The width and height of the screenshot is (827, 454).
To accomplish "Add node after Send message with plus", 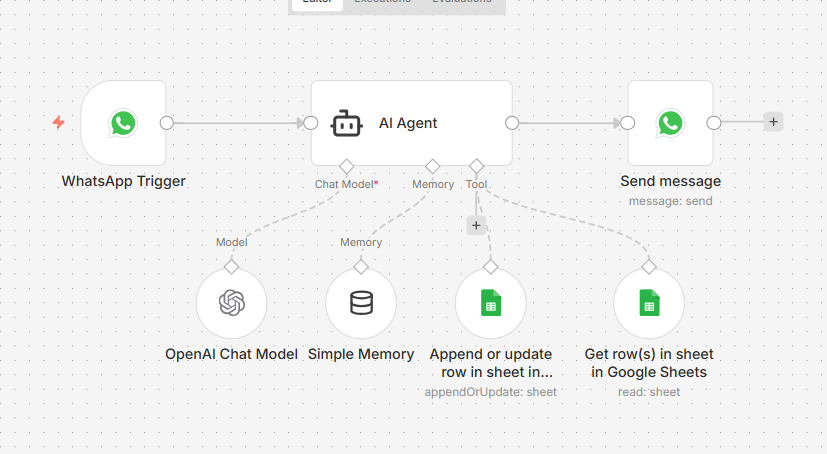I will tap(773, 122).
